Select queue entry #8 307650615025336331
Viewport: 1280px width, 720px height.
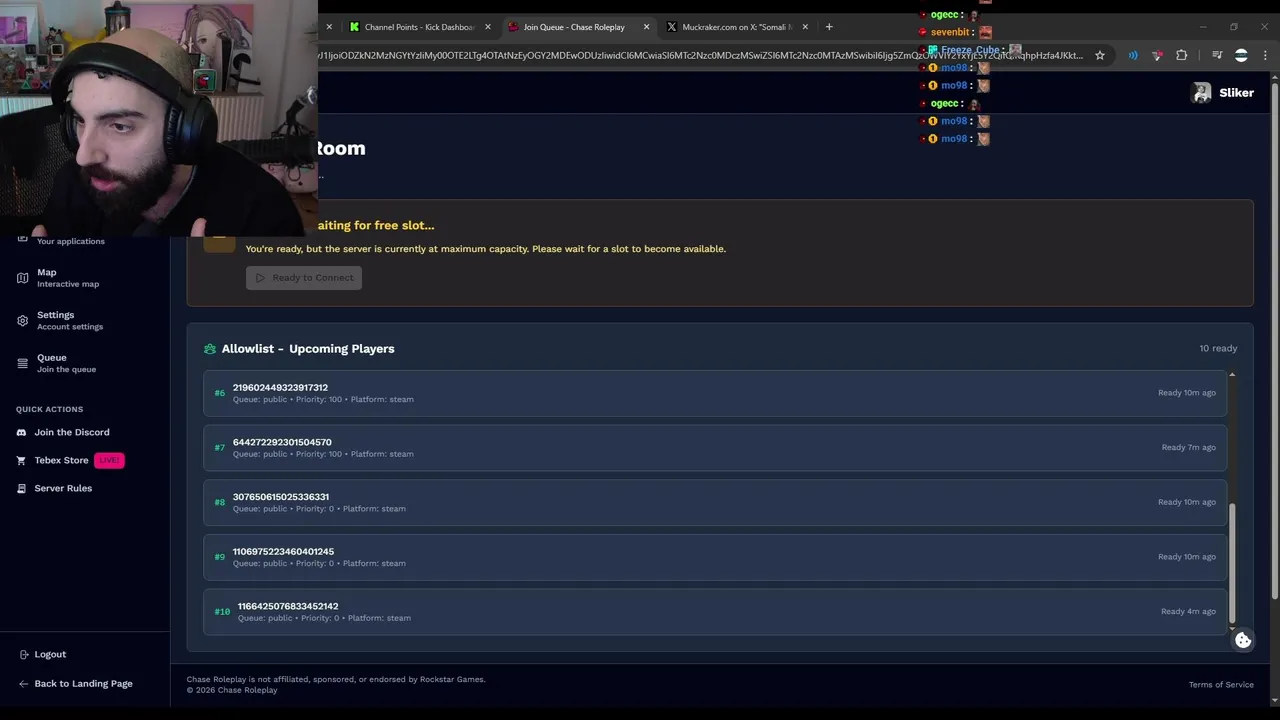[x=715, y=502]
